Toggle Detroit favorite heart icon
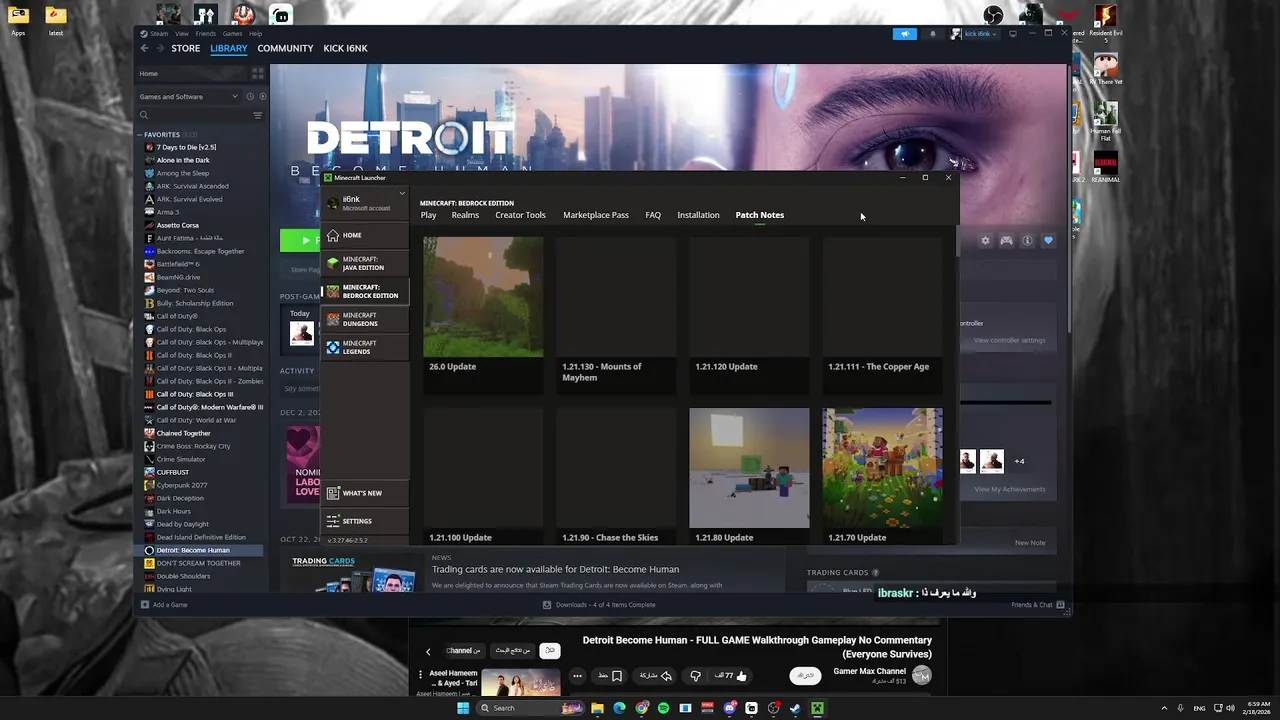 (x=1048, y=240)
